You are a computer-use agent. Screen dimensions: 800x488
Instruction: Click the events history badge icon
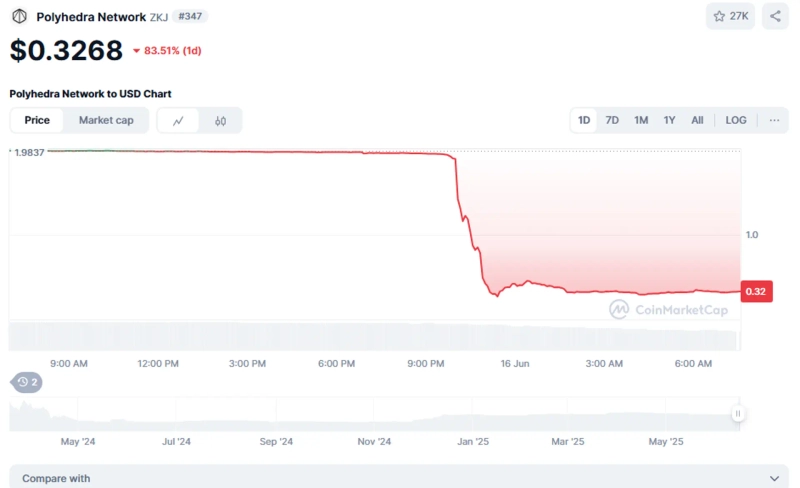26,382
